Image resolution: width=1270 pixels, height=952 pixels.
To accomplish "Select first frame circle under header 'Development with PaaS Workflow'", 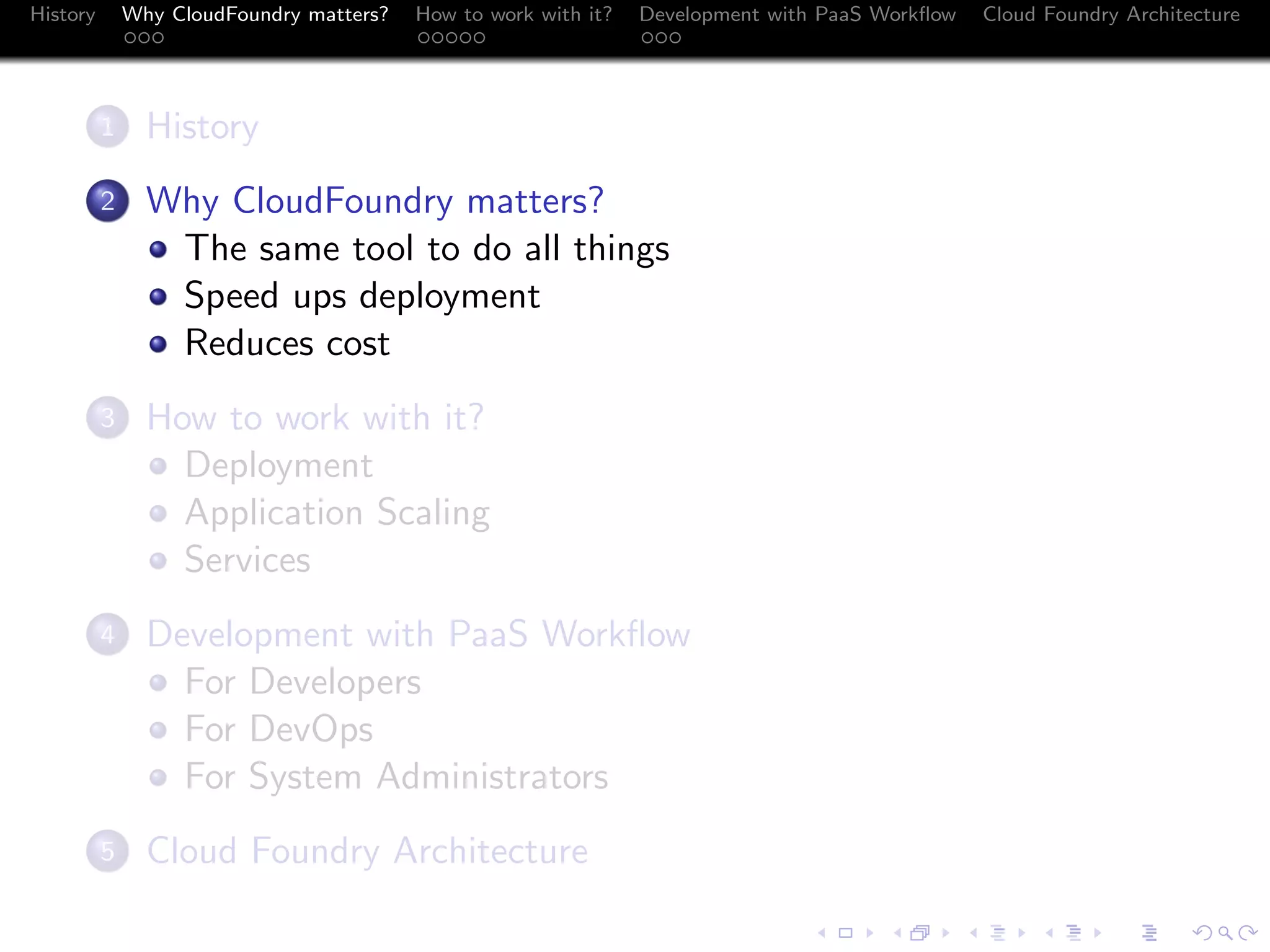I will [x=647, y=38].
